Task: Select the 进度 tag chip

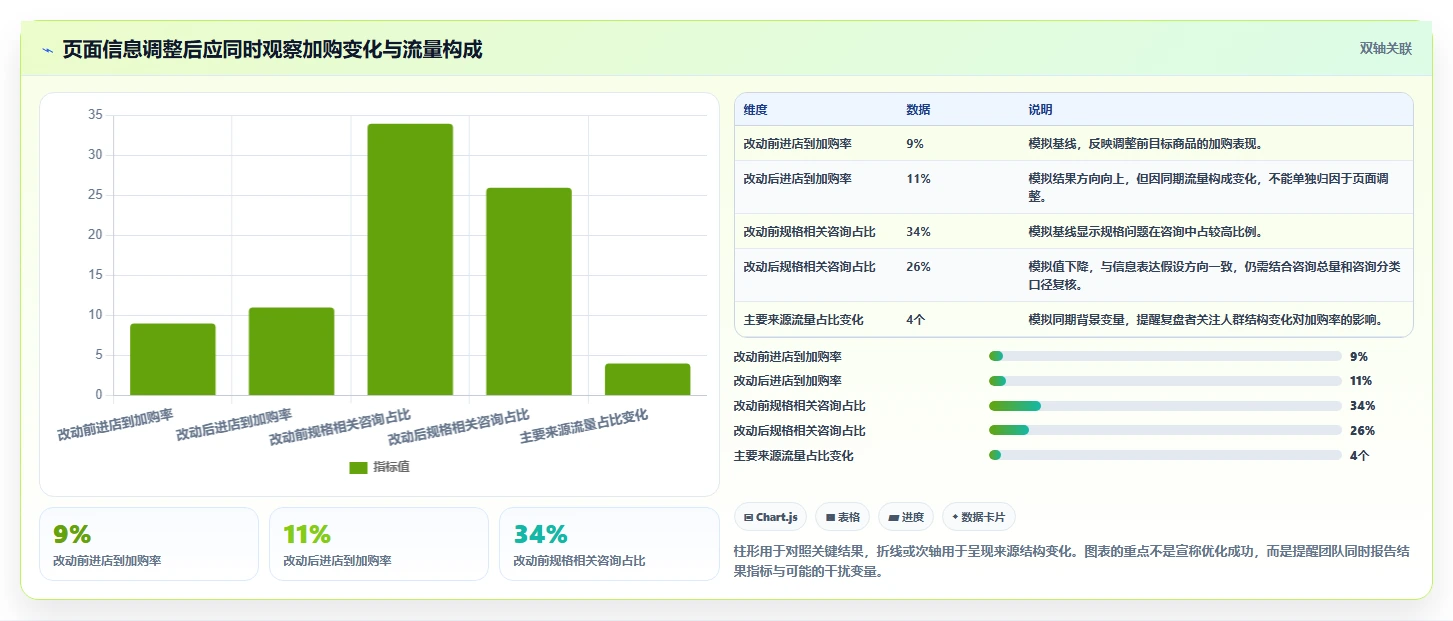Action: point(906,517)
